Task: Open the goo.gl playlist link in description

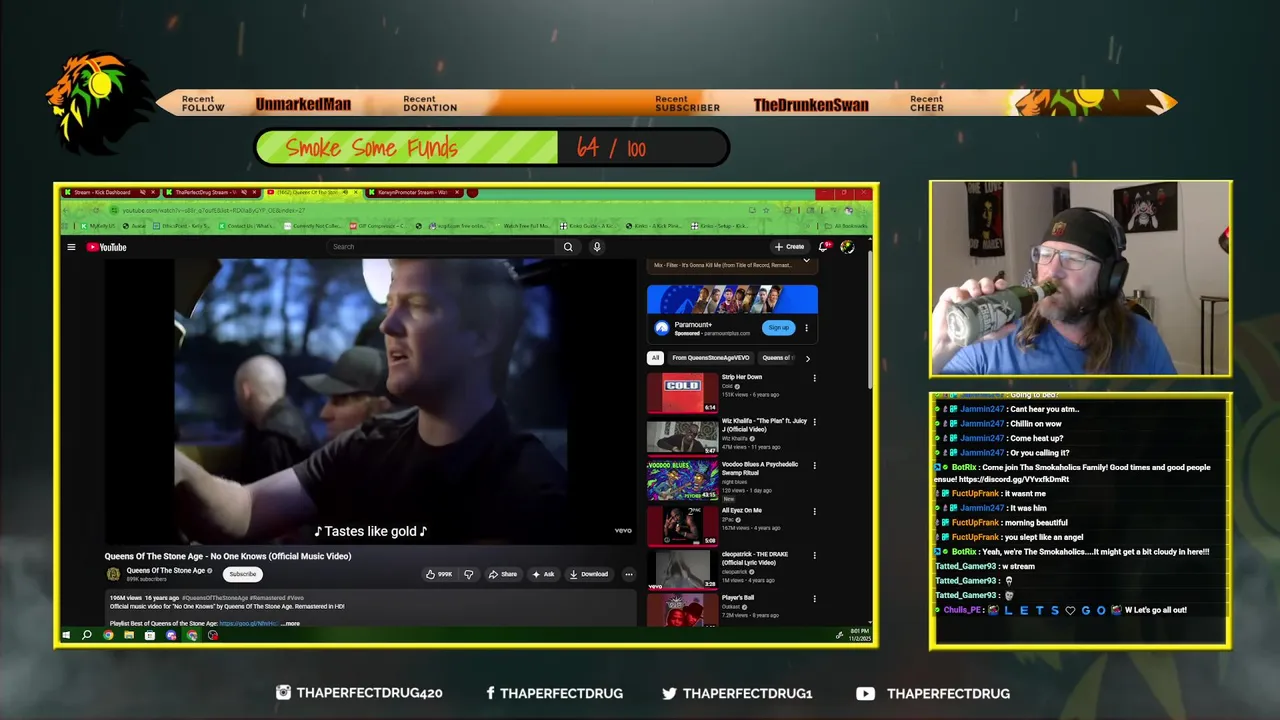Action: click(x=248, y=623)
